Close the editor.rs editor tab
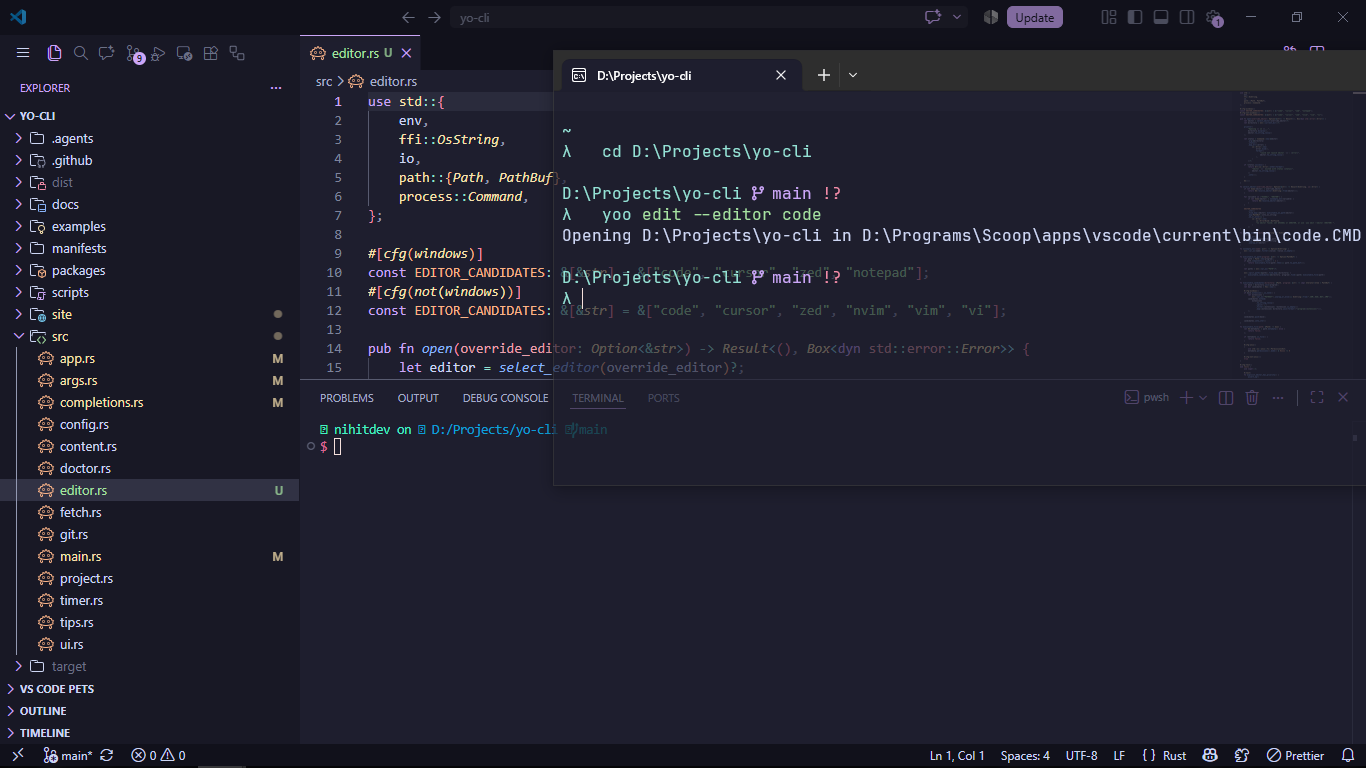 (x=406, y=53)
